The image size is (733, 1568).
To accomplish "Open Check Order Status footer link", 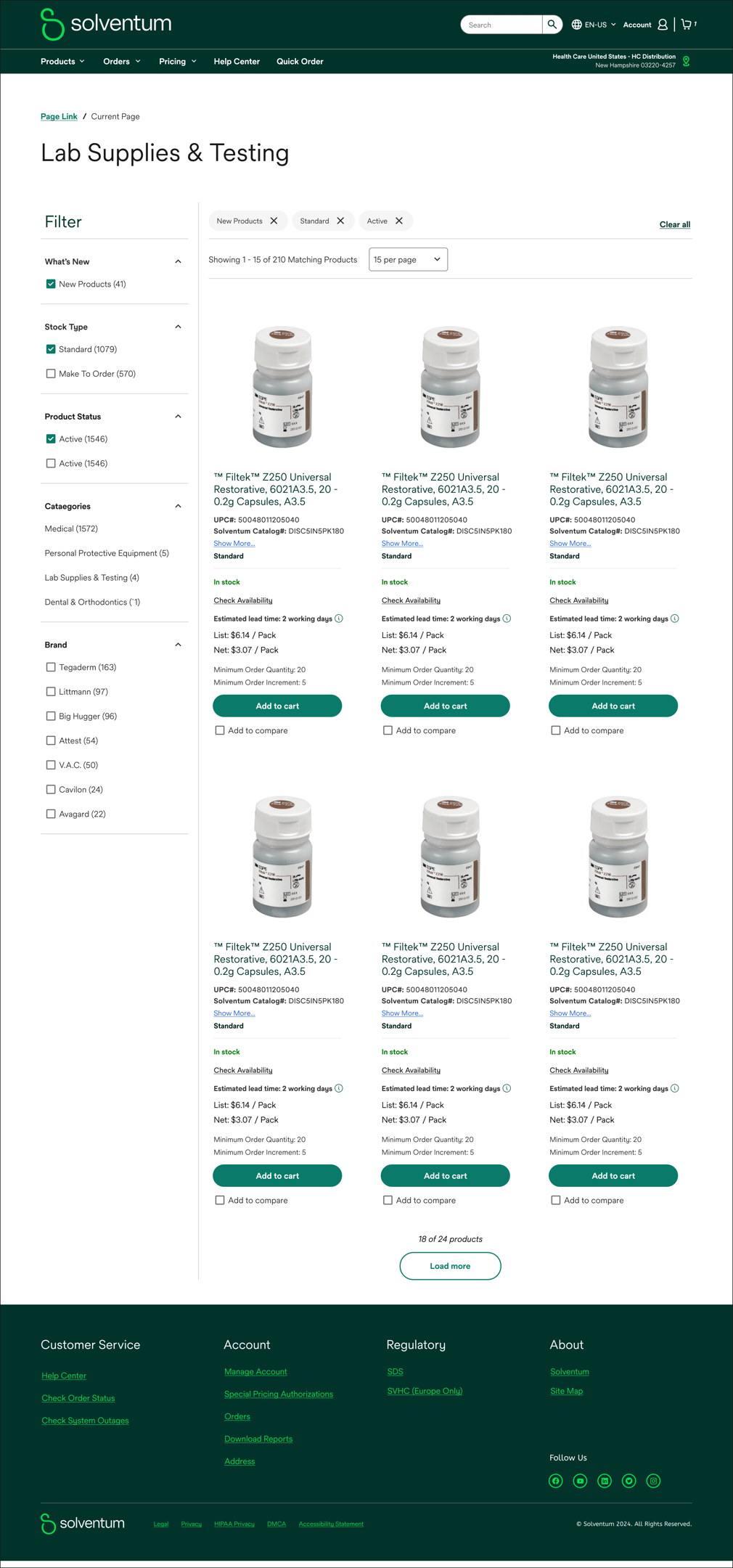I will coord(78,1398).
